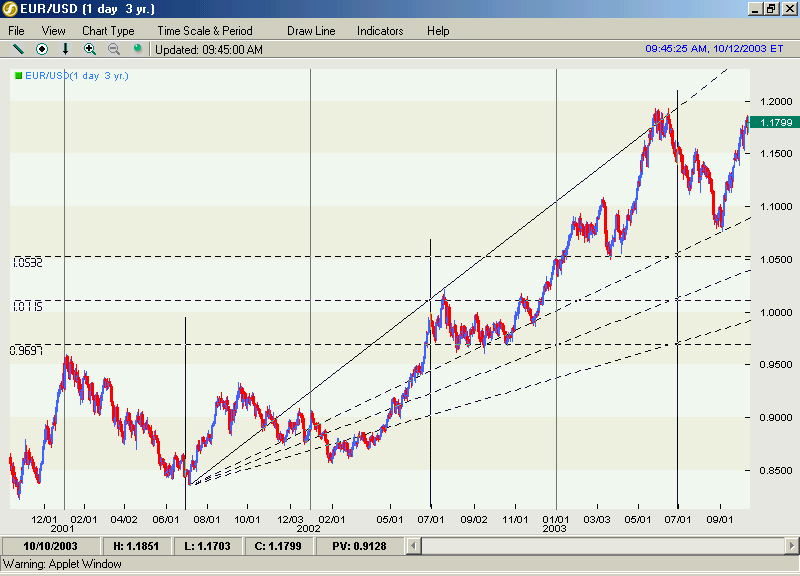Open the View menu

pos(54,31)
